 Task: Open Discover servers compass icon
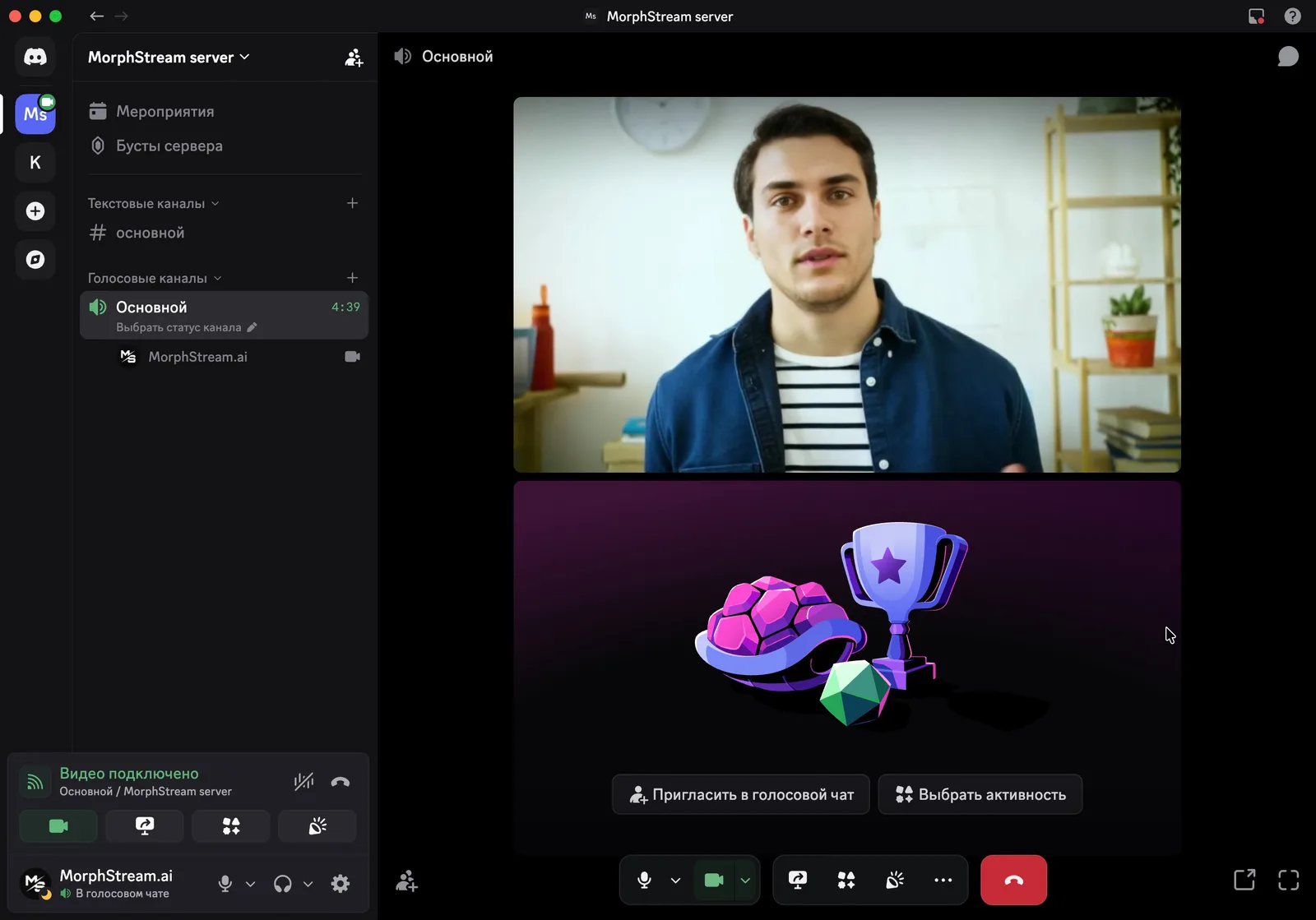tap(35, 260)
